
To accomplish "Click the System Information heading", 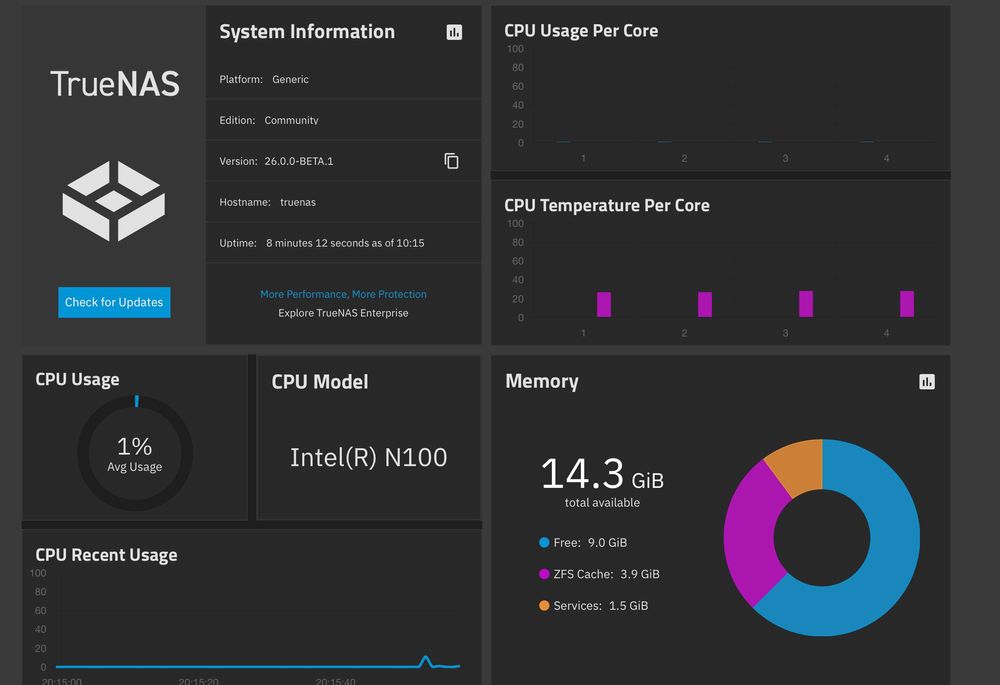I will click(x=307, y=32).
